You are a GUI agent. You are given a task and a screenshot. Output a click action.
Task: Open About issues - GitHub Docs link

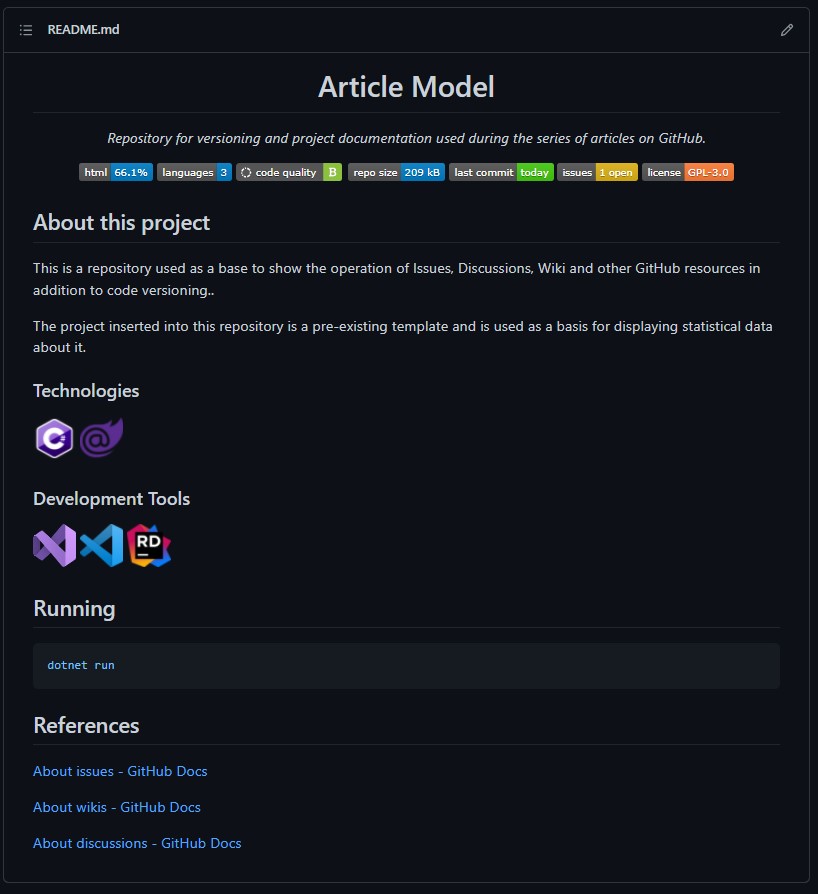tap(120, 771)
